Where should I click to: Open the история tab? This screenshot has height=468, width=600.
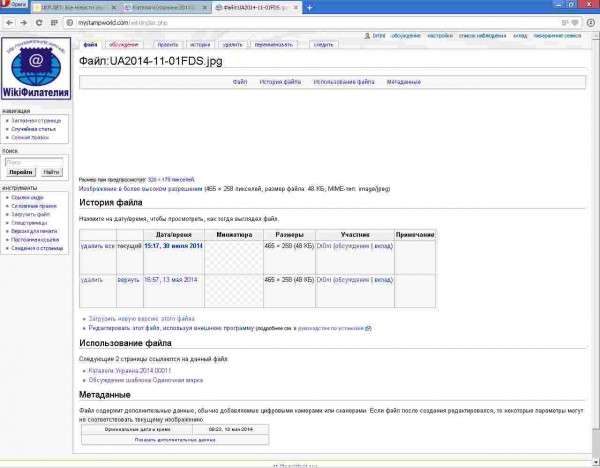pyautogui.click(x=200, y=45)
